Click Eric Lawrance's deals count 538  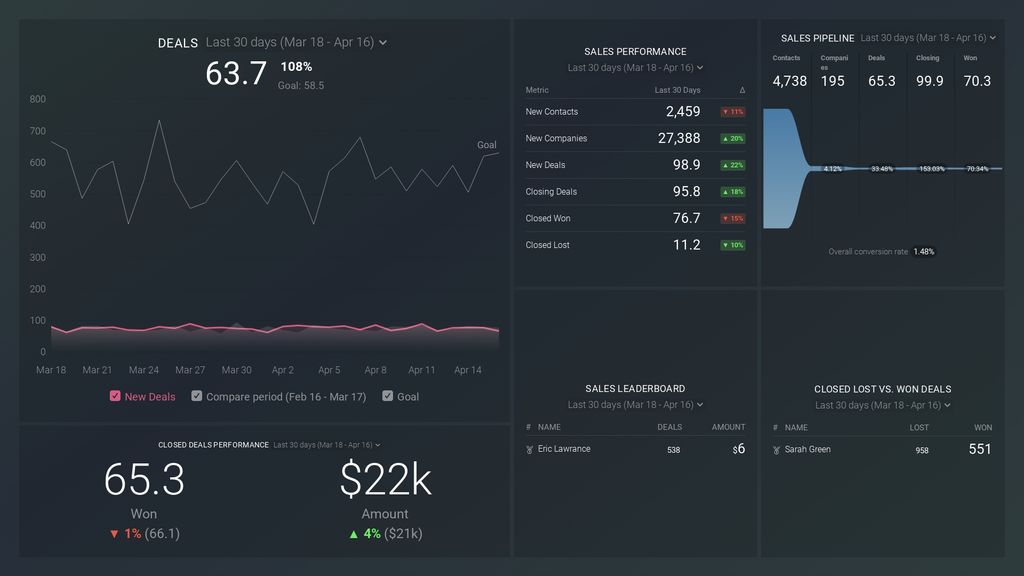coord(673,450)
